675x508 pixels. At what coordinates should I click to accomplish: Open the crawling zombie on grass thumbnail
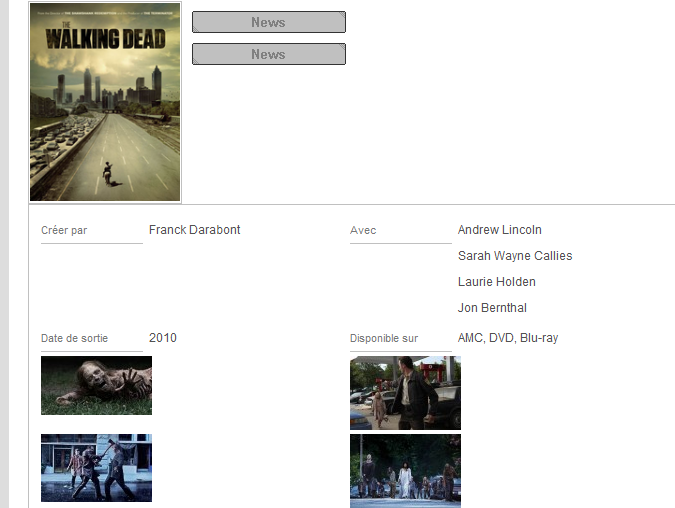[96, 385]
